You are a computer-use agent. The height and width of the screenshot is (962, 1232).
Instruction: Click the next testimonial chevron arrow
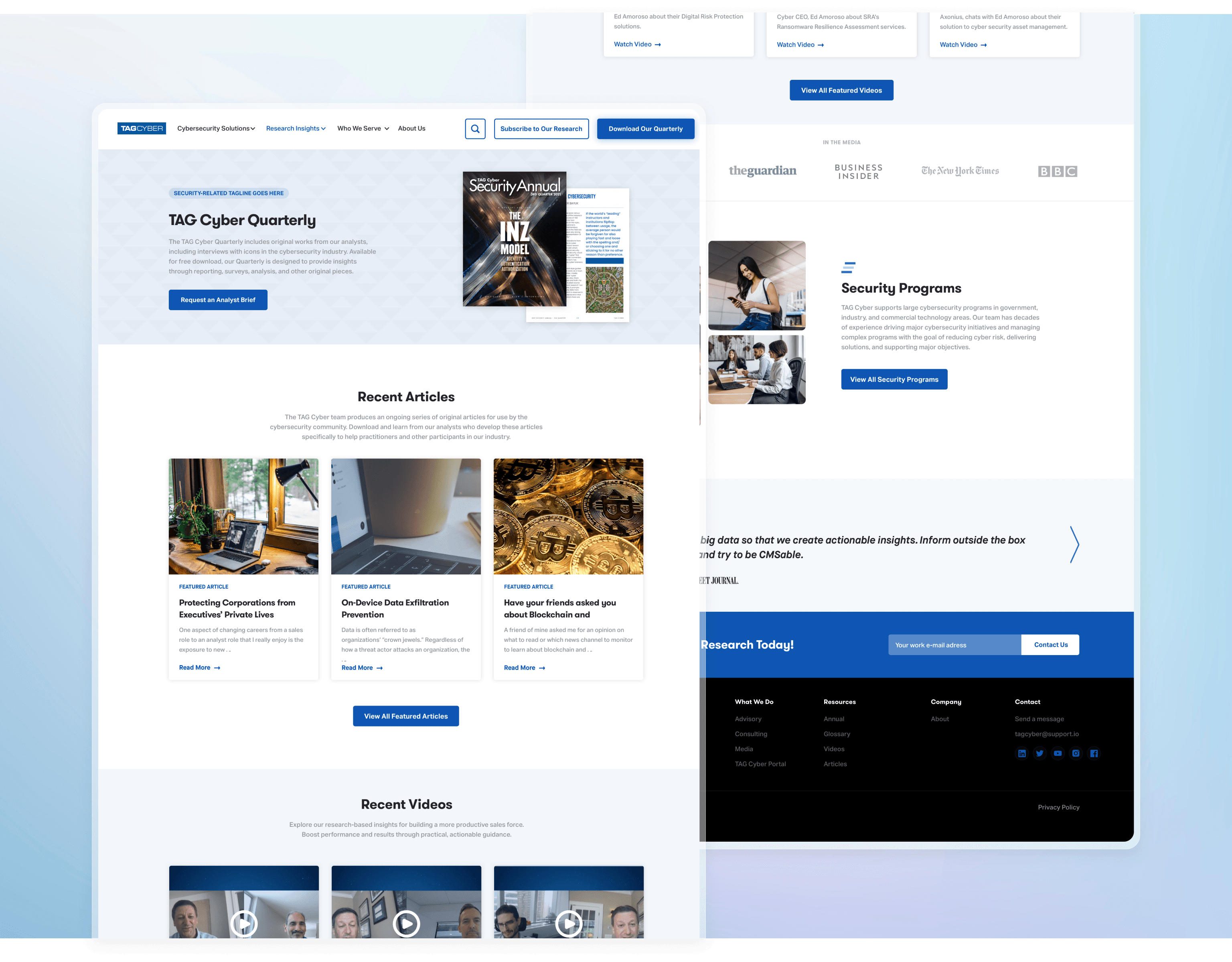tap(1074, 544)
